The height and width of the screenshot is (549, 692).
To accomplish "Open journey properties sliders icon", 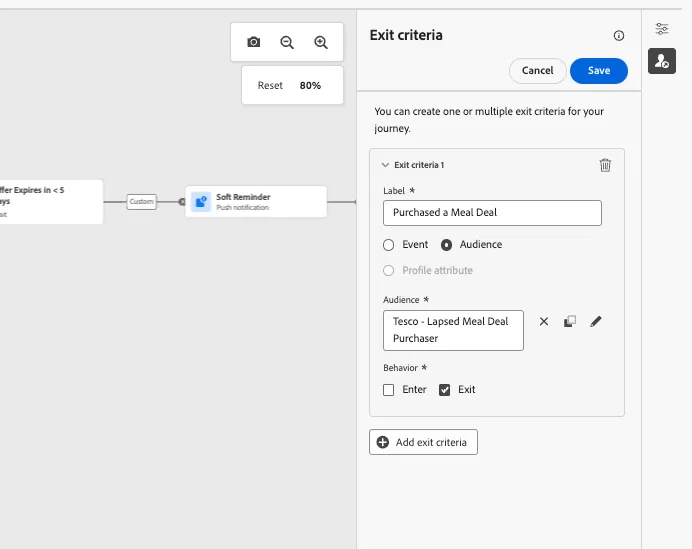I will pyautogui.click(x=662, y=29).
